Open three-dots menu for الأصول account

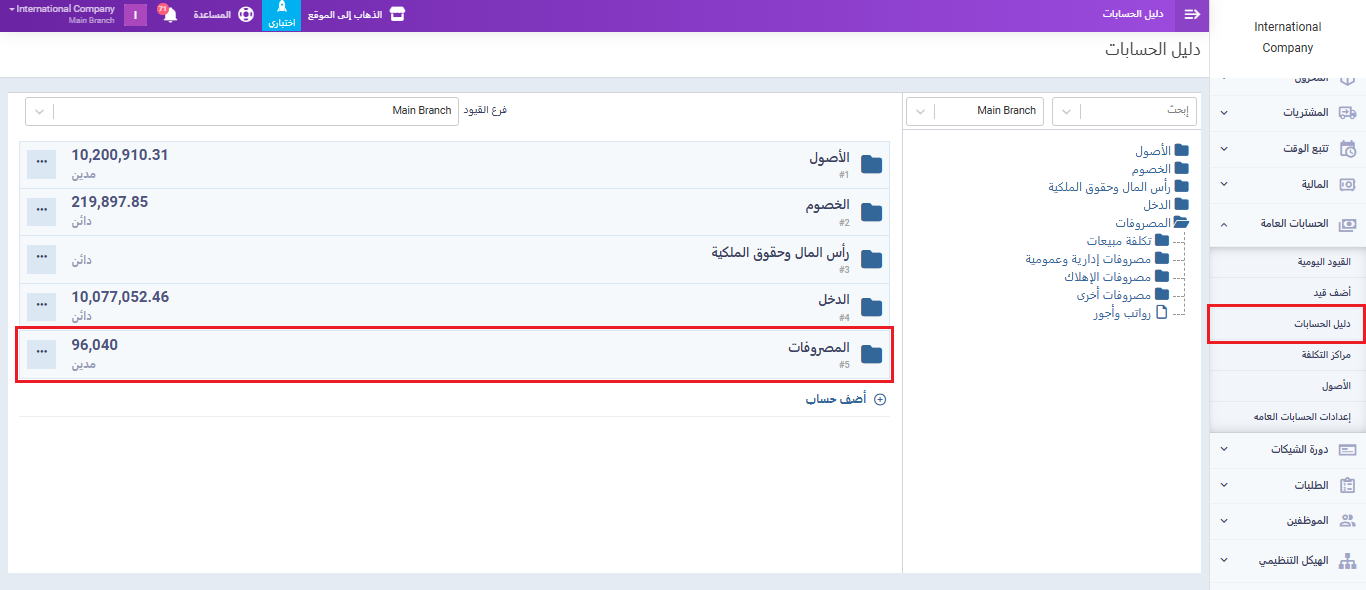point(41,164)
